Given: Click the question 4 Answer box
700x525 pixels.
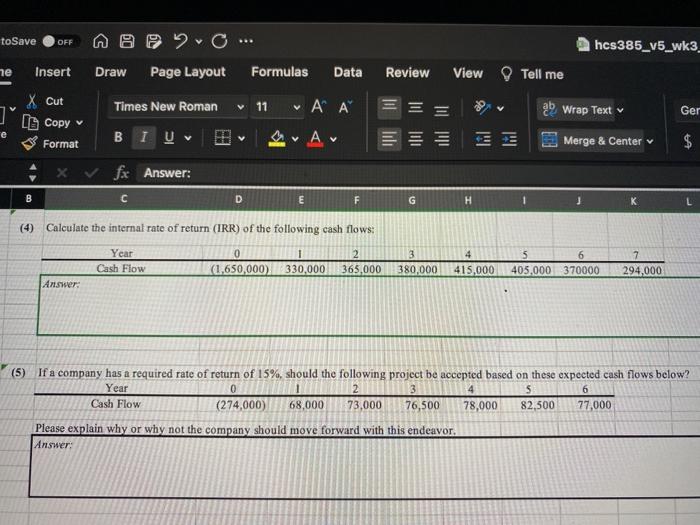Looking at the screenshot, I should [368, 306].
